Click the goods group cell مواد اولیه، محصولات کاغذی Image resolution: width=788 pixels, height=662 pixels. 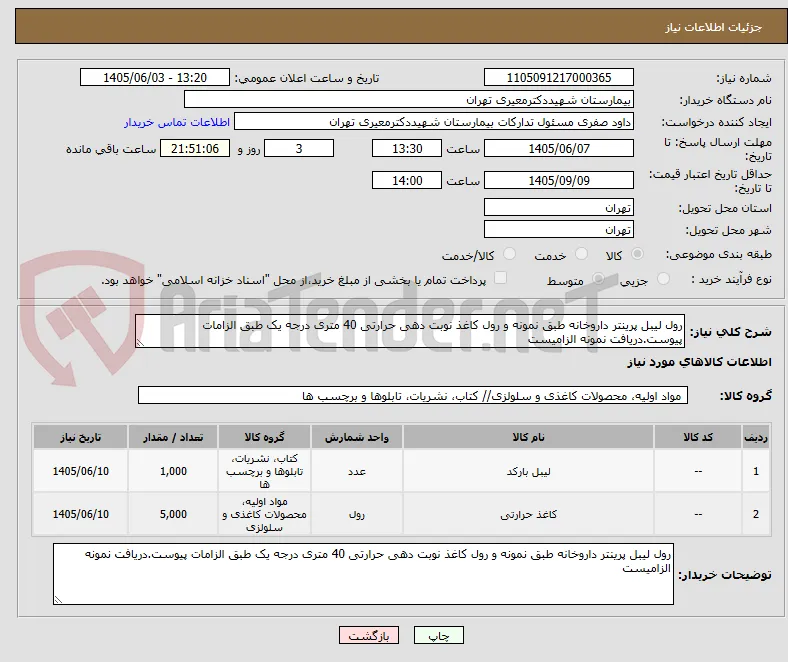click(x=264, y=514)
